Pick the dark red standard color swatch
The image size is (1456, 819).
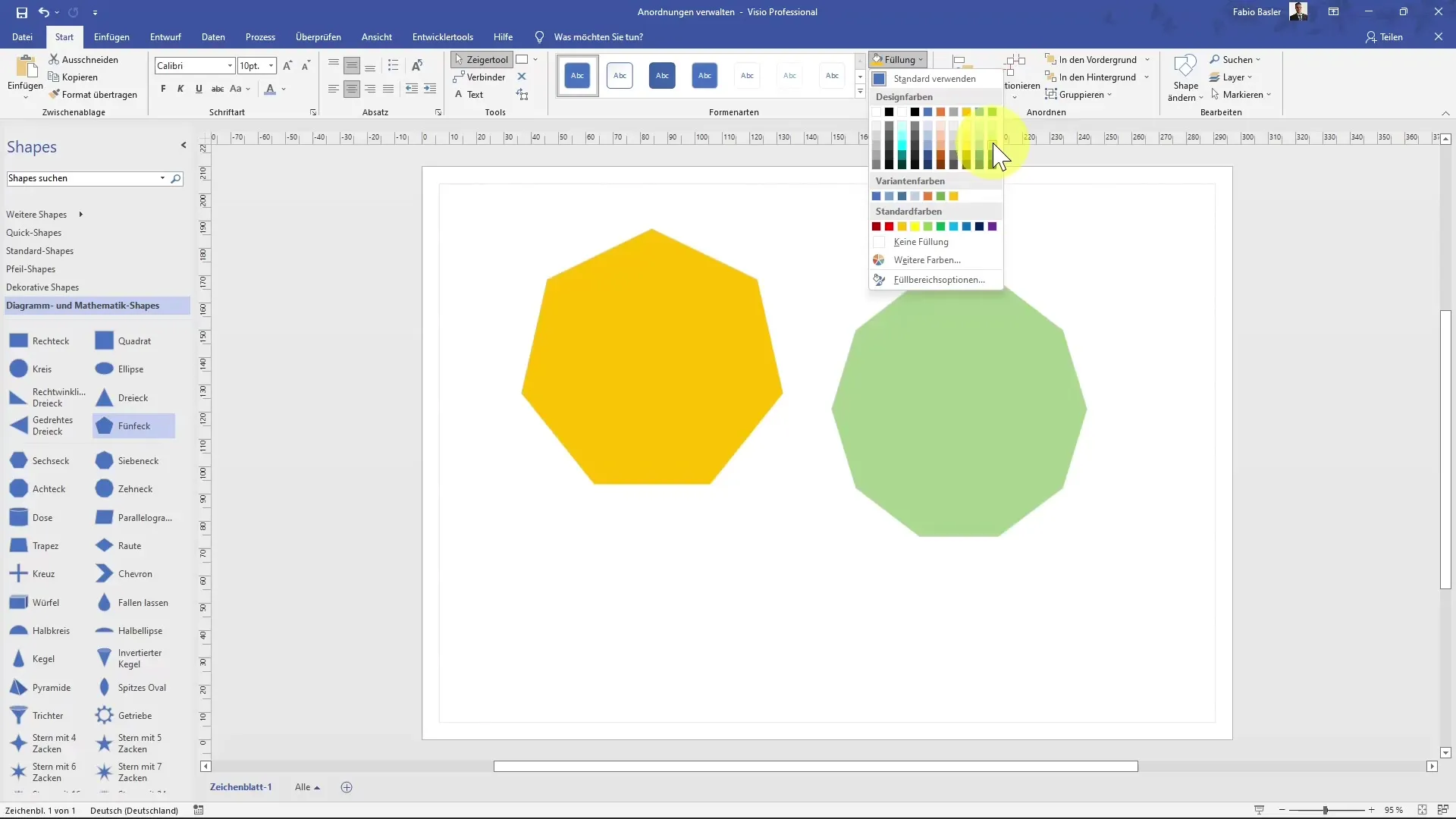pyautogui.click(x=876, y=227)
